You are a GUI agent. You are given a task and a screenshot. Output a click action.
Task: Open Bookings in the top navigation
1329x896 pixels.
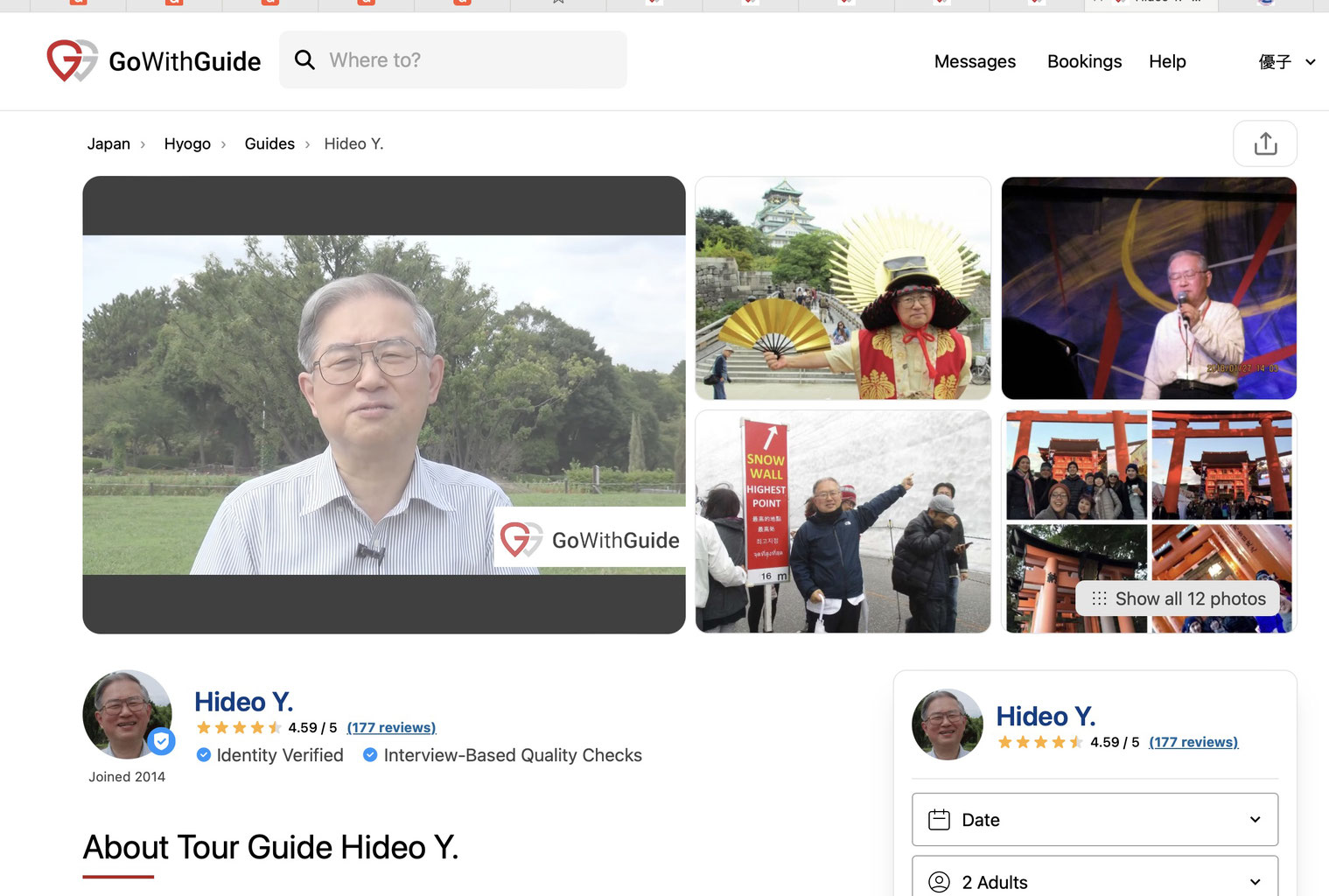pyautogui.click(x=1084, y=61)
